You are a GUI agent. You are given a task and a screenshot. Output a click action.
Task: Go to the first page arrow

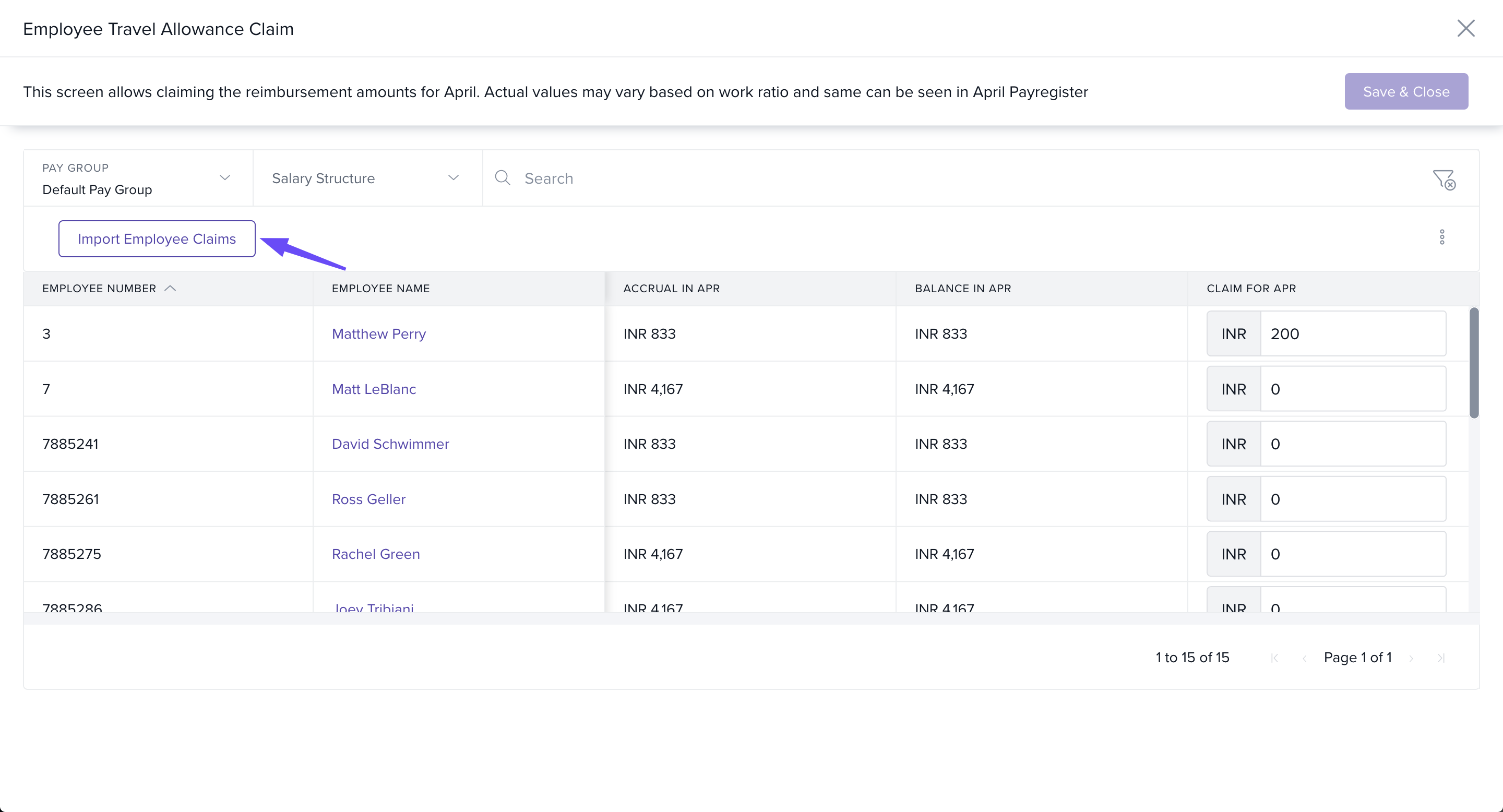1275,658
